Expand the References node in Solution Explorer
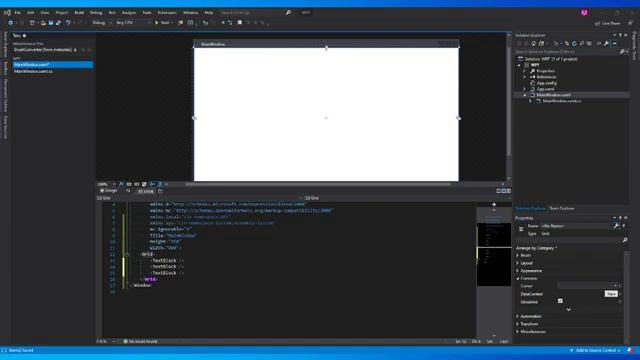This screenshot has width=640, height=360. point(525,77)
